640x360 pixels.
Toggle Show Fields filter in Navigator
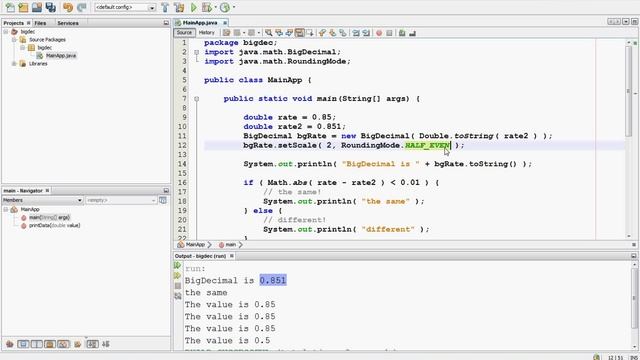(23, 344)
